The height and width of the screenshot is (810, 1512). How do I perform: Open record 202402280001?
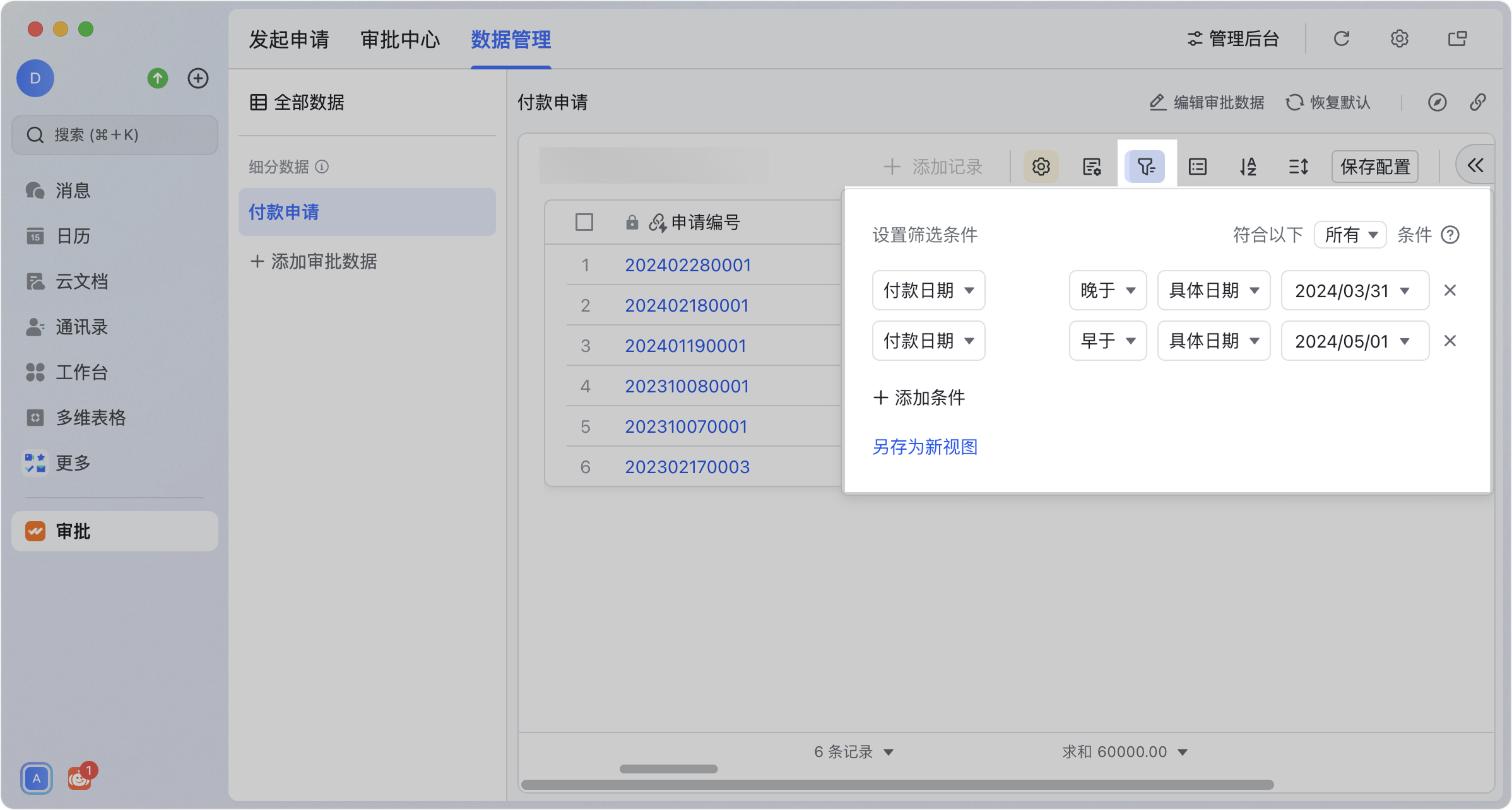688,265
